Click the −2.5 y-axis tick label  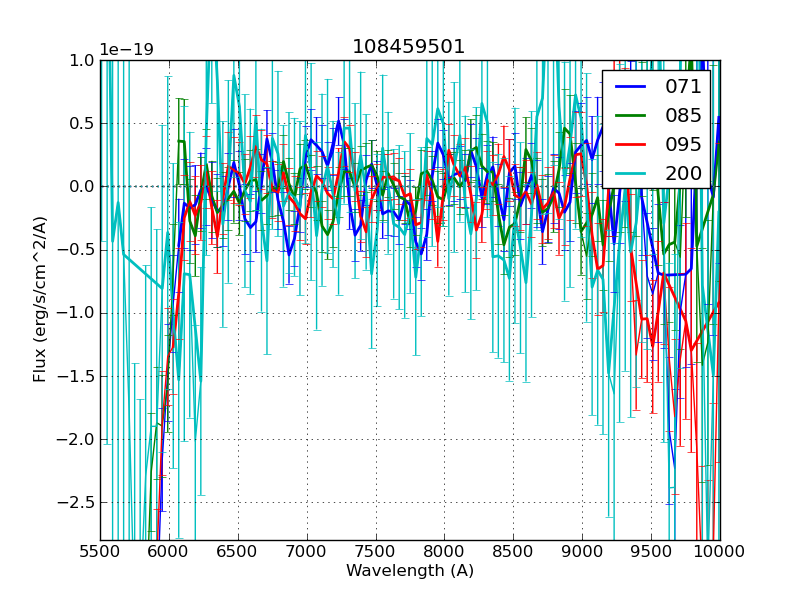pyautogui.click(x=77, y=502)
